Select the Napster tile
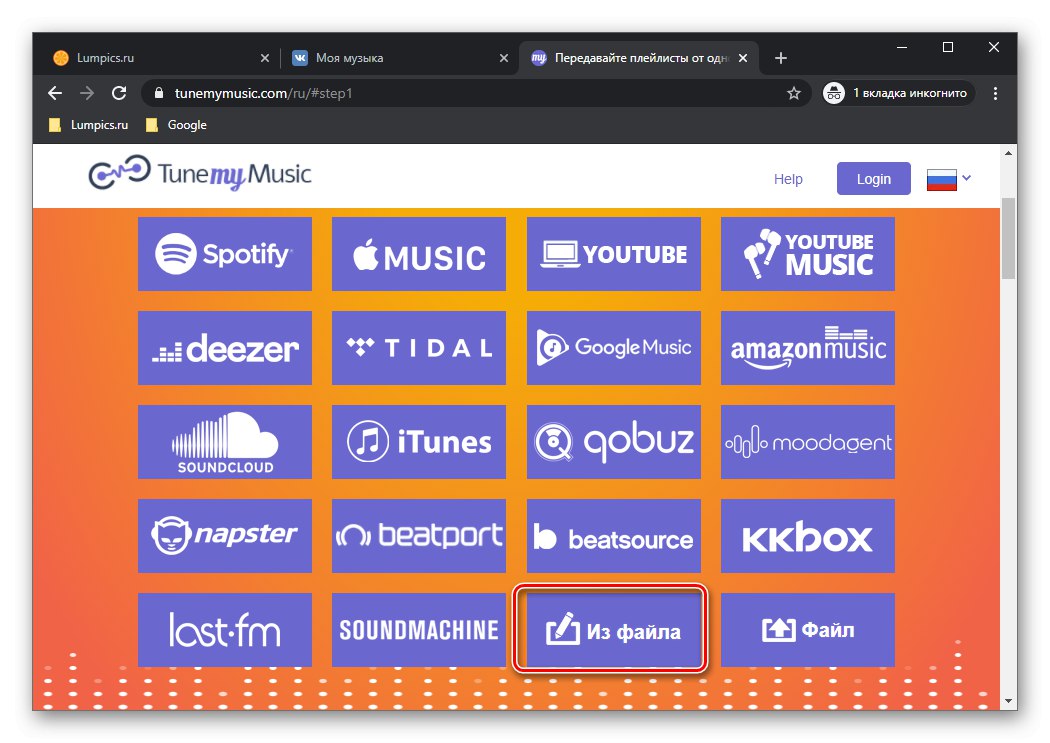 [225, 536]
